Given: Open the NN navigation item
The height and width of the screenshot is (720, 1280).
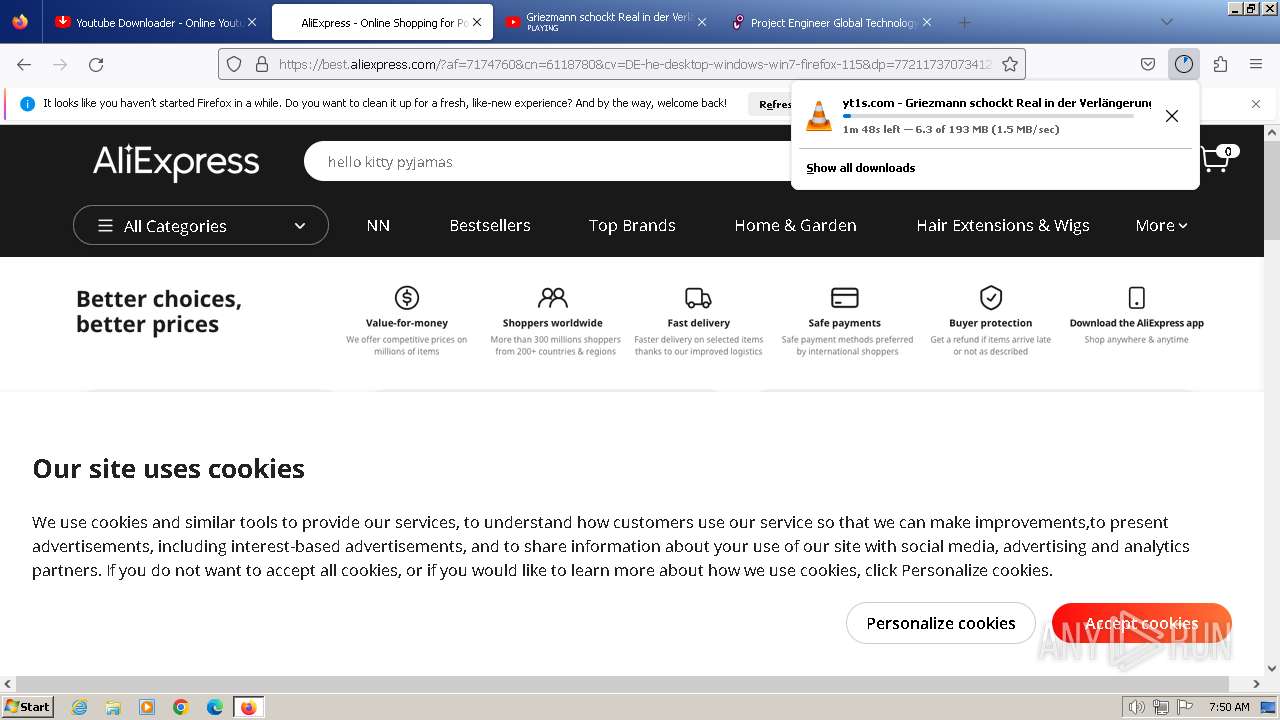Looking at the screenshot, I should 378,225.
